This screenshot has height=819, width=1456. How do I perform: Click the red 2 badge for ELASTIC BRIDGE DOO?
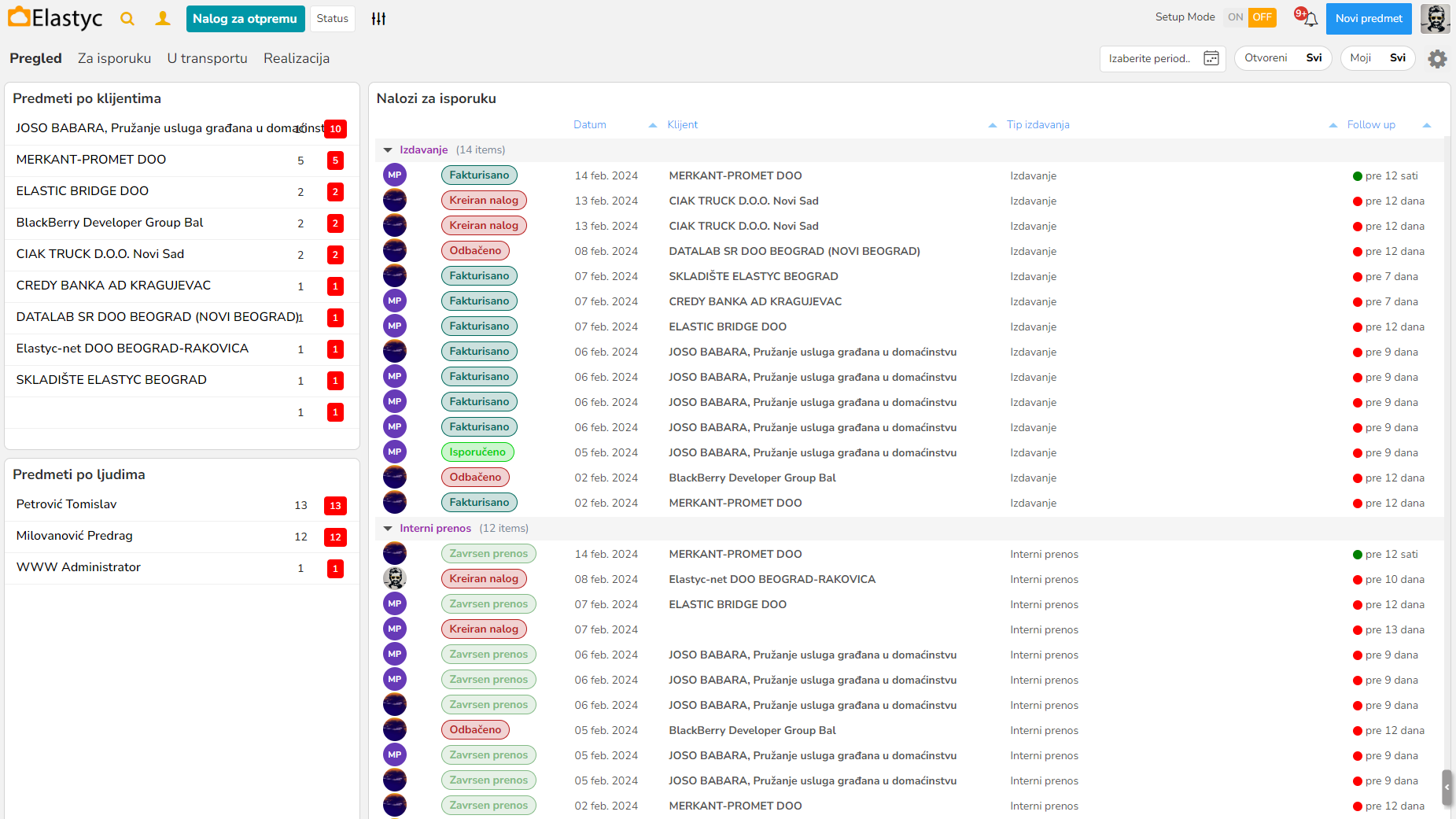click(335, 192)
